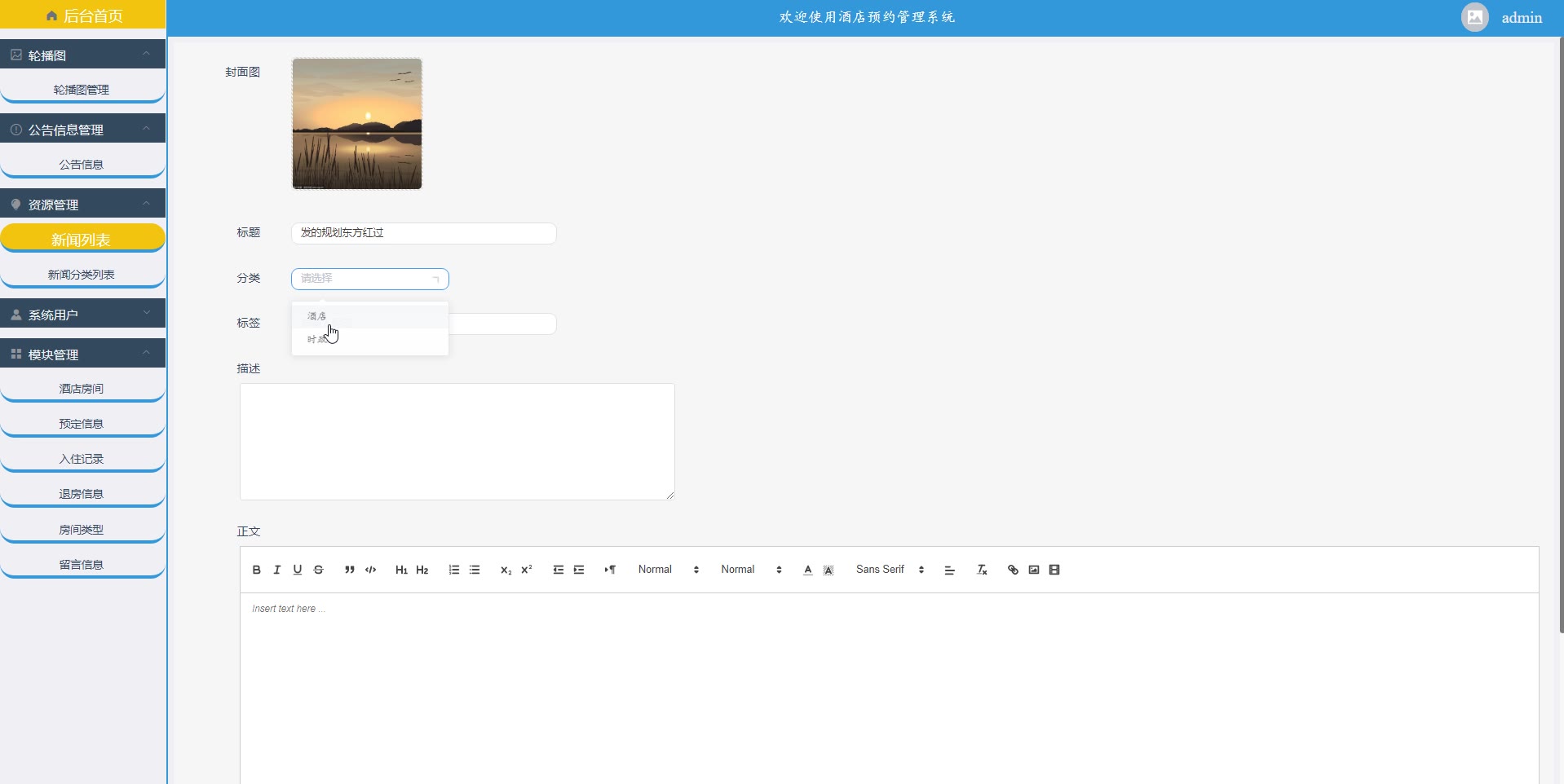
Task: Insert an image in the editor
Action: pos(1034,570)
